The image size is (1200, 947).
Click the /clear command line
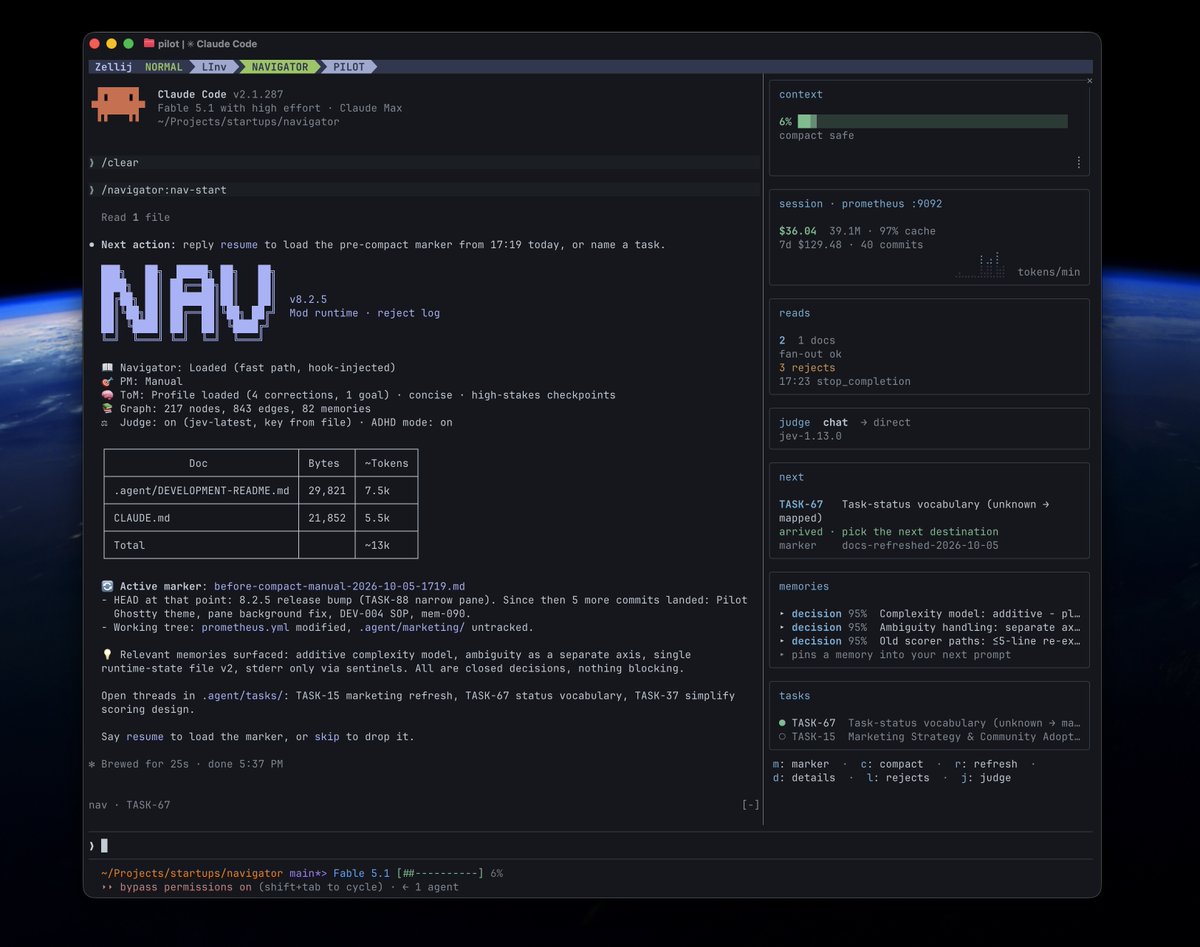(x=423, y=162)
